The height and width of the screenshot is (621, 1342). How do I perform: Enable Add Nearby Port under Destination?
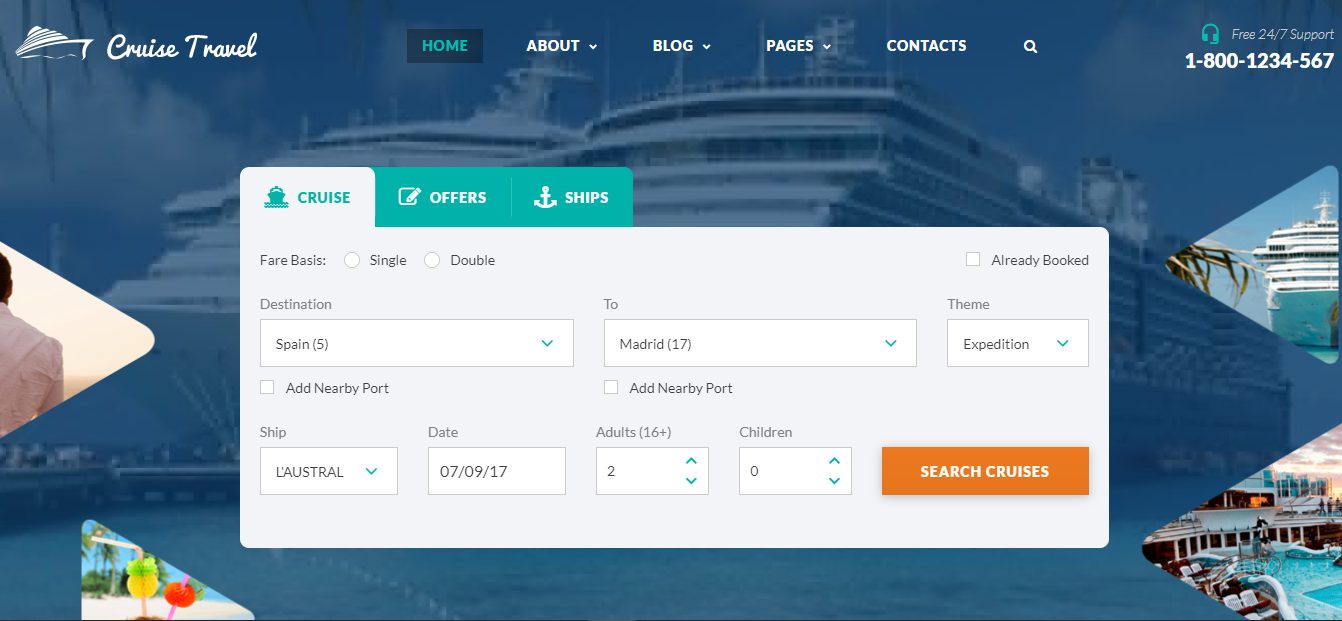tap(267, 388)
